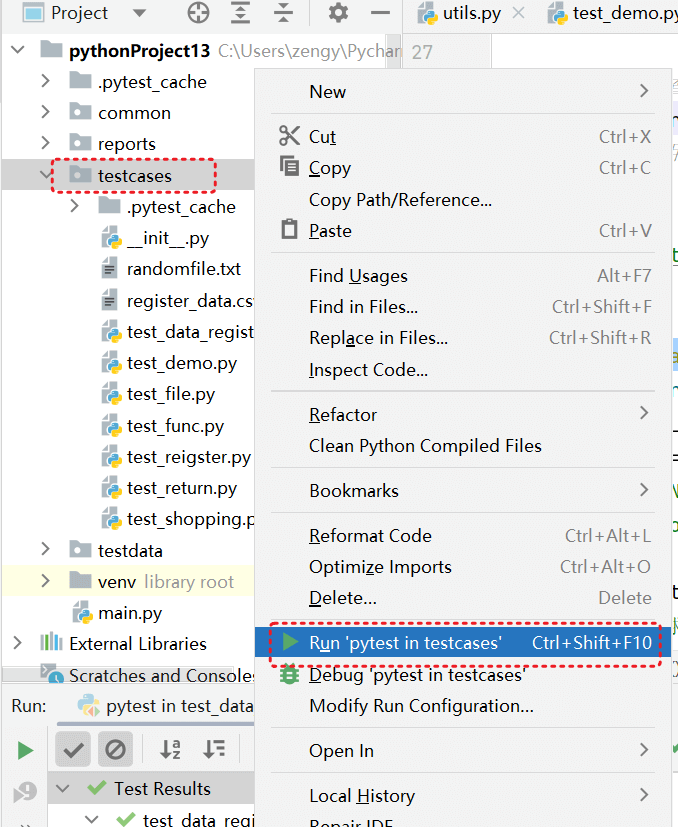
Task: Expand the reports folder
Action: [x=45, y=143]
